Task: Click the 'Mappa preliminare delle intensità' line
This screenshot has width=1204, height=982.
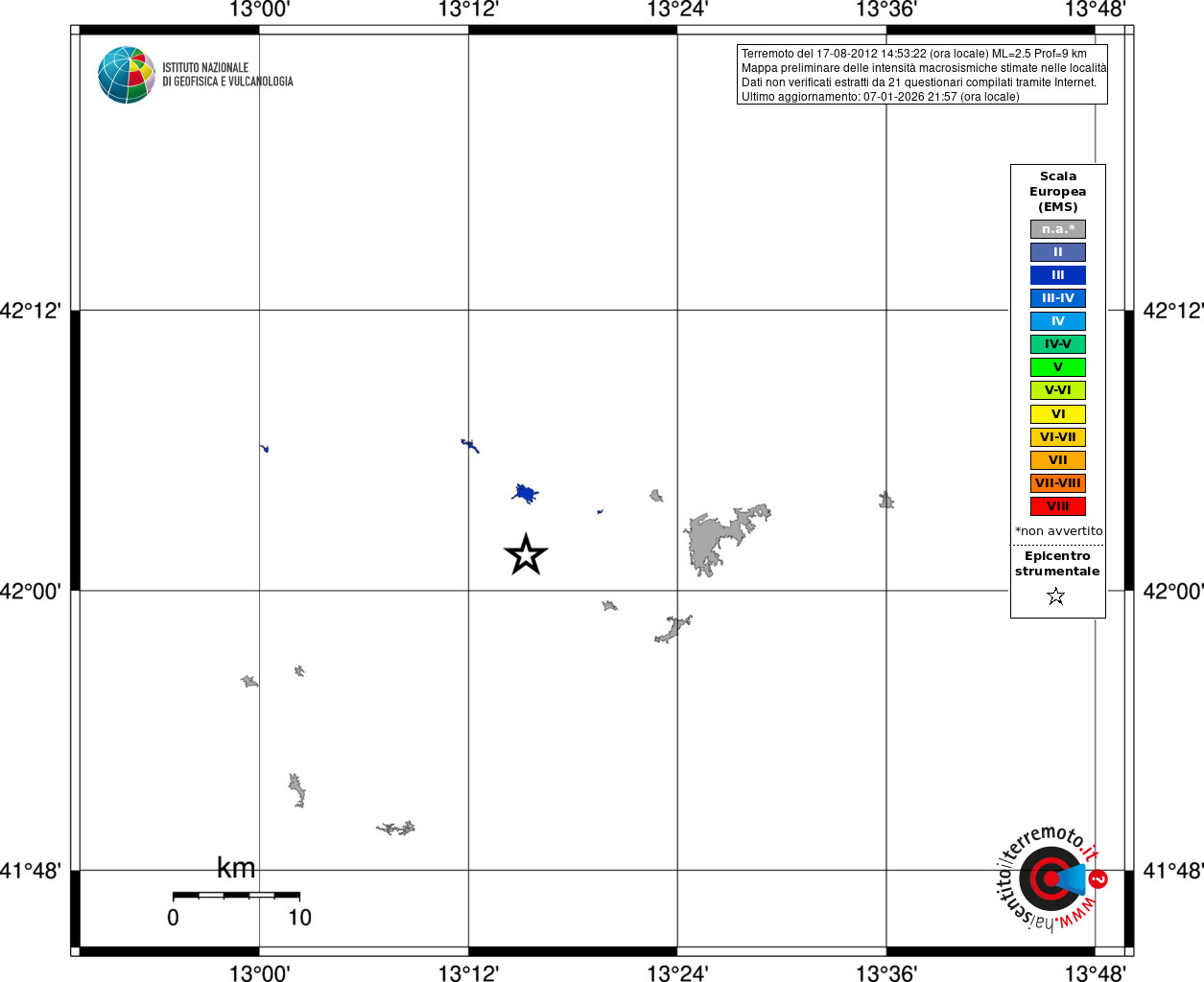Action: tap(923, 68)
